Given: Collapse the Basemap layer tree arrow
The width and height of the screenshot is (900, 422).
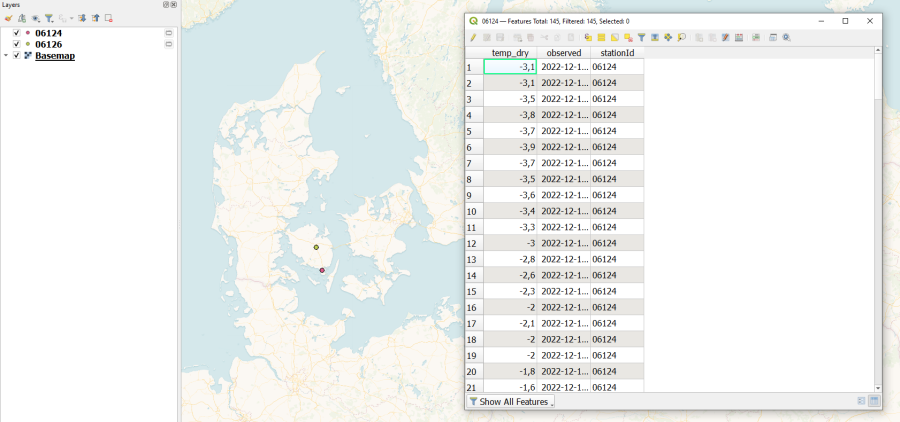Looking at the screenshot, I should click(x=6, y=56).
